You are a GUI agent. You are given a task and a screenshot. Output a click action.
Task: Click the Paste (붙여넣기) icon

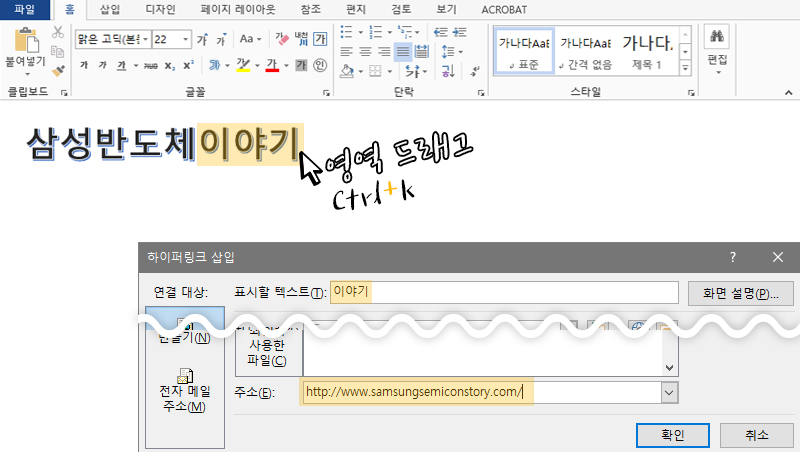[x=26, y=40]
